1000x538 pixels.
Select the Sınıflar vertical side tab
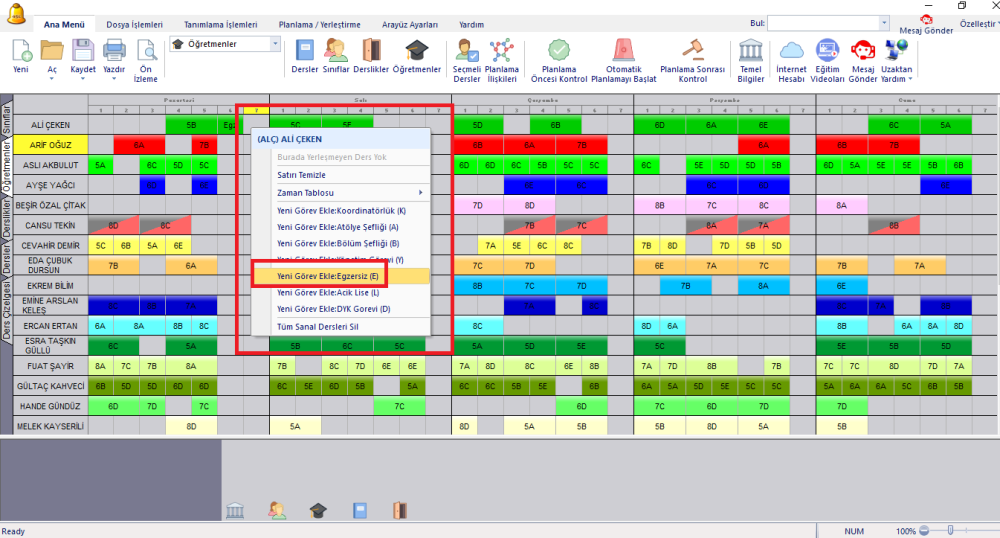[6, 118]
